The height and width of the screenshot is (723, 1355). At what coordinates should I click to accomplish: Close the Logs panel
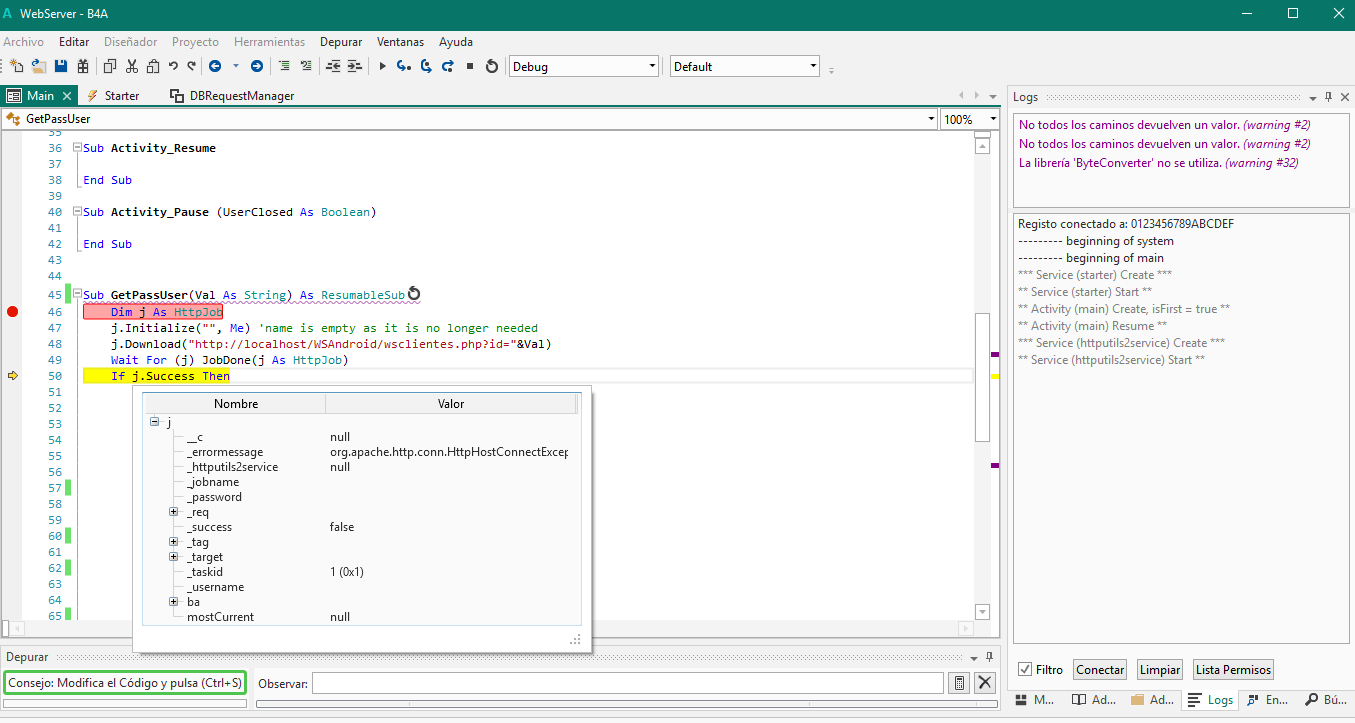1345,97
